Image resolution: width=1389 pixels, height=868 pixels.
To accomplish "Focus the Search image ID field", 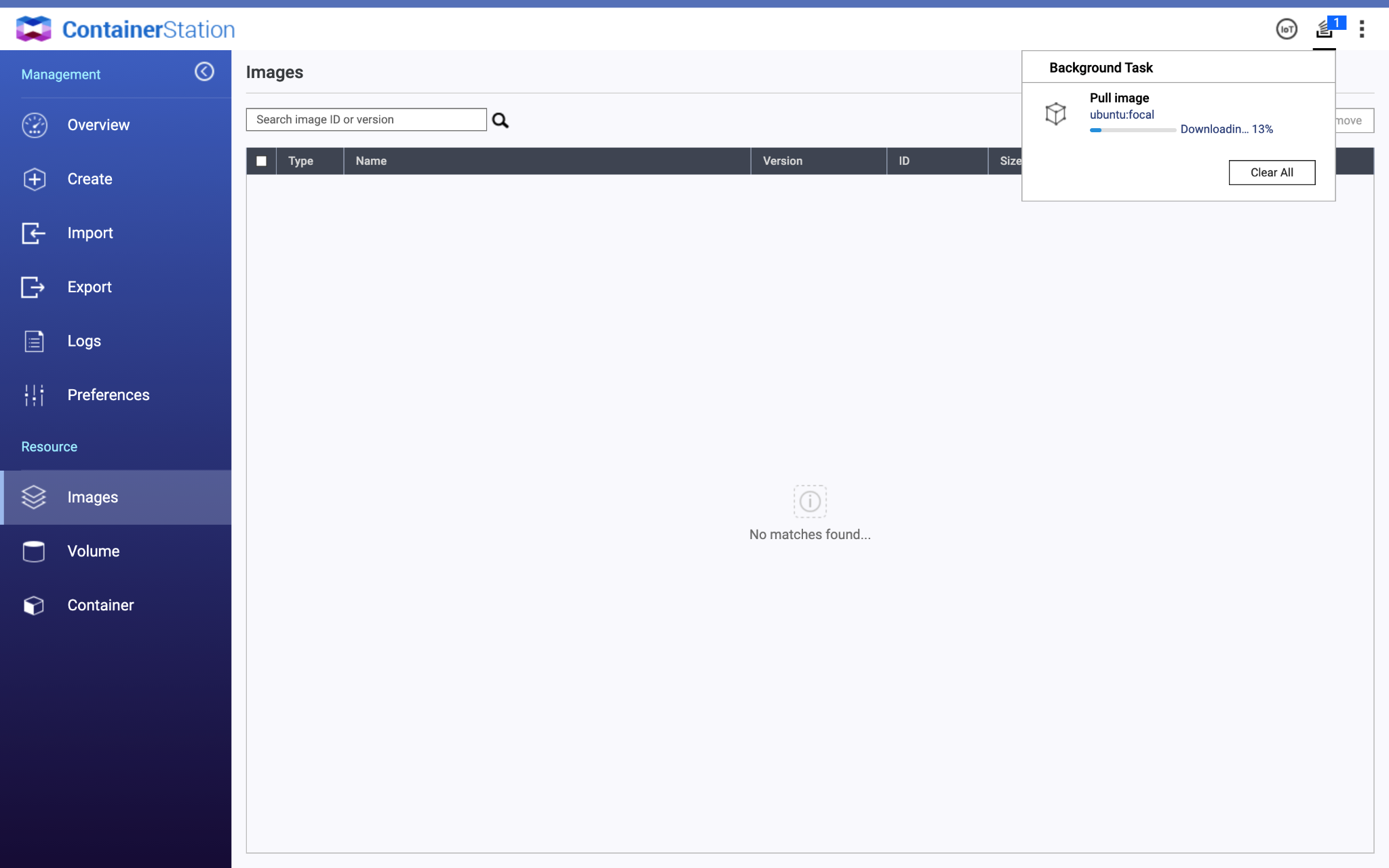I will point(366,120).
